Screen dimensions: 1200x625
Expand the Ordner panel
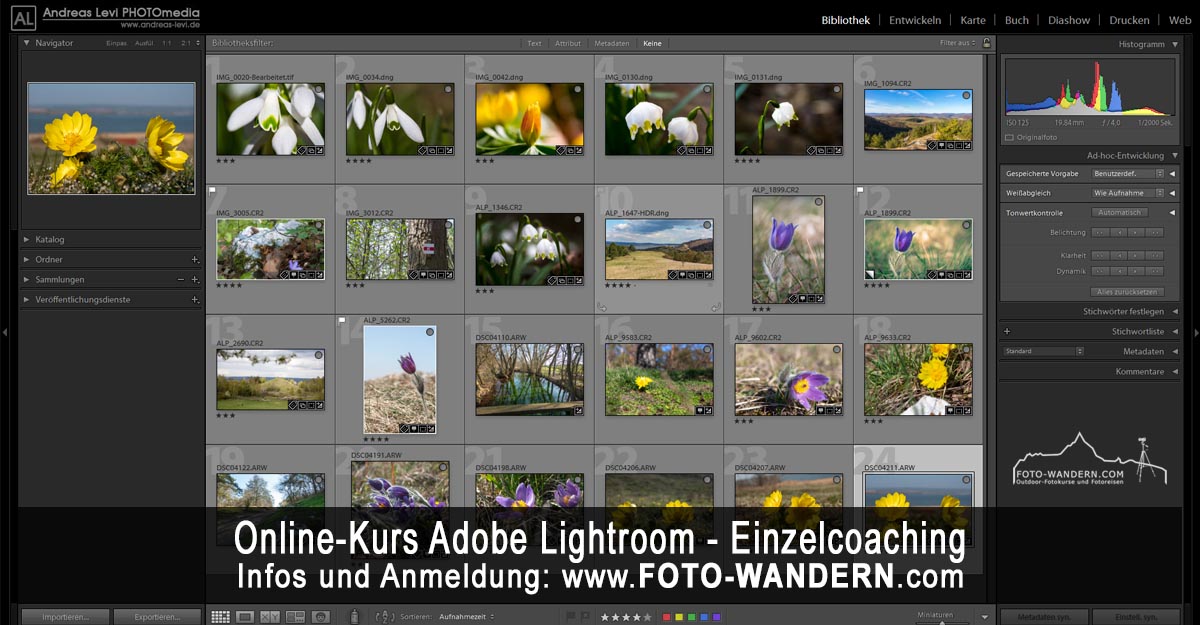click(26, 260)
